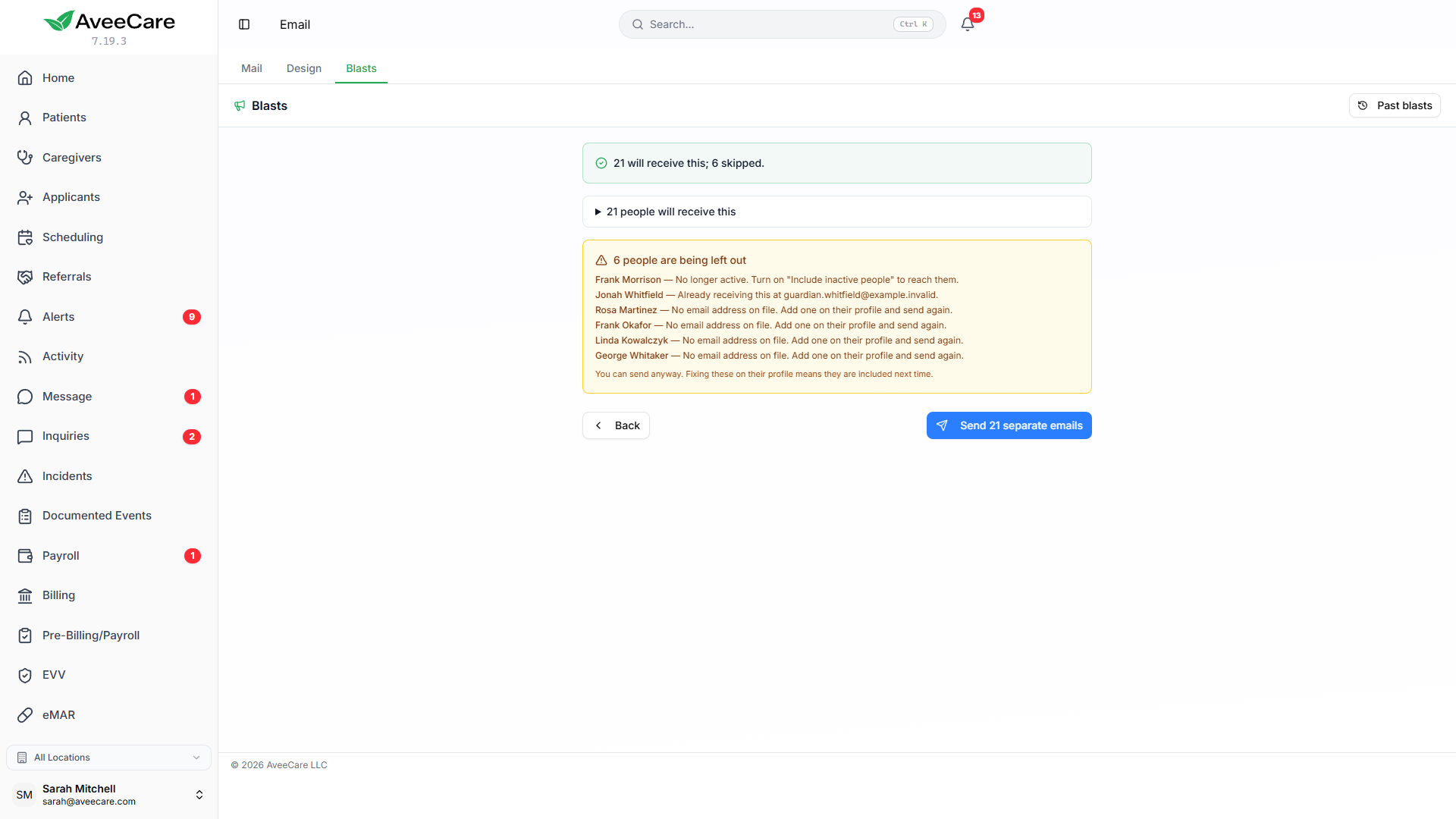Open Billing bank icon

(25, 595)
